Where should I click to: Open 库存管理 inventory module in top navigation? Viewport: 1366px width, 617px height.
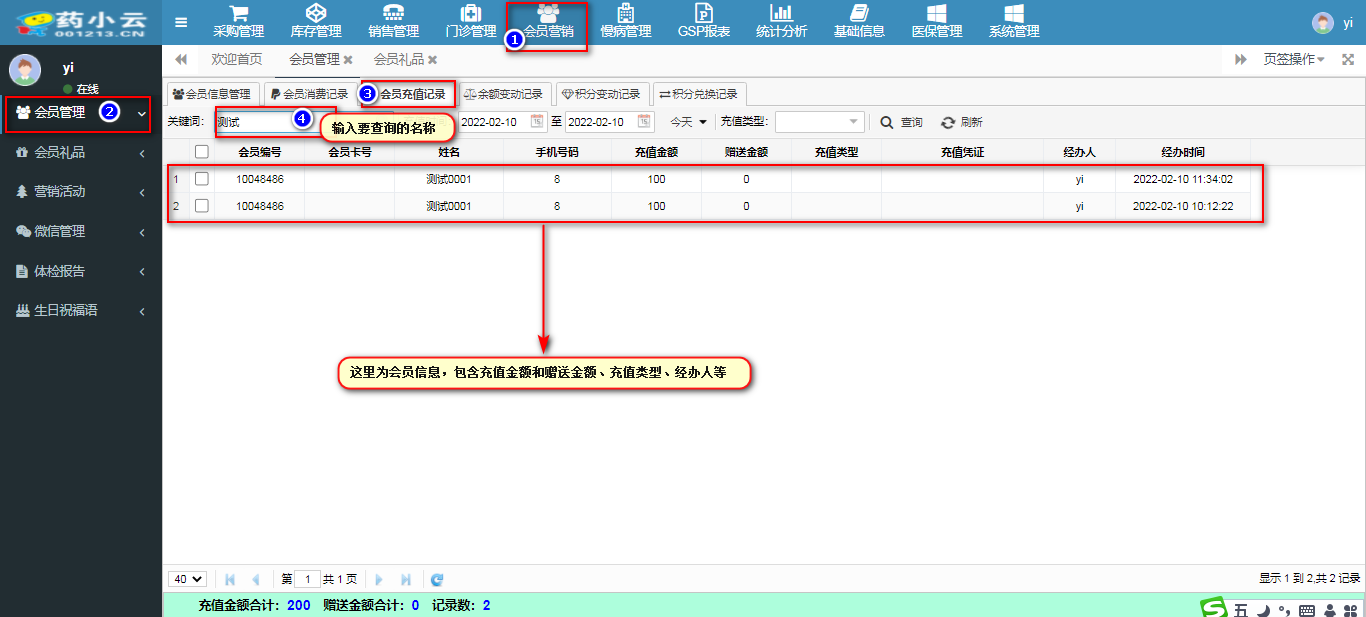pyautogui.click(x=316, y=22)
